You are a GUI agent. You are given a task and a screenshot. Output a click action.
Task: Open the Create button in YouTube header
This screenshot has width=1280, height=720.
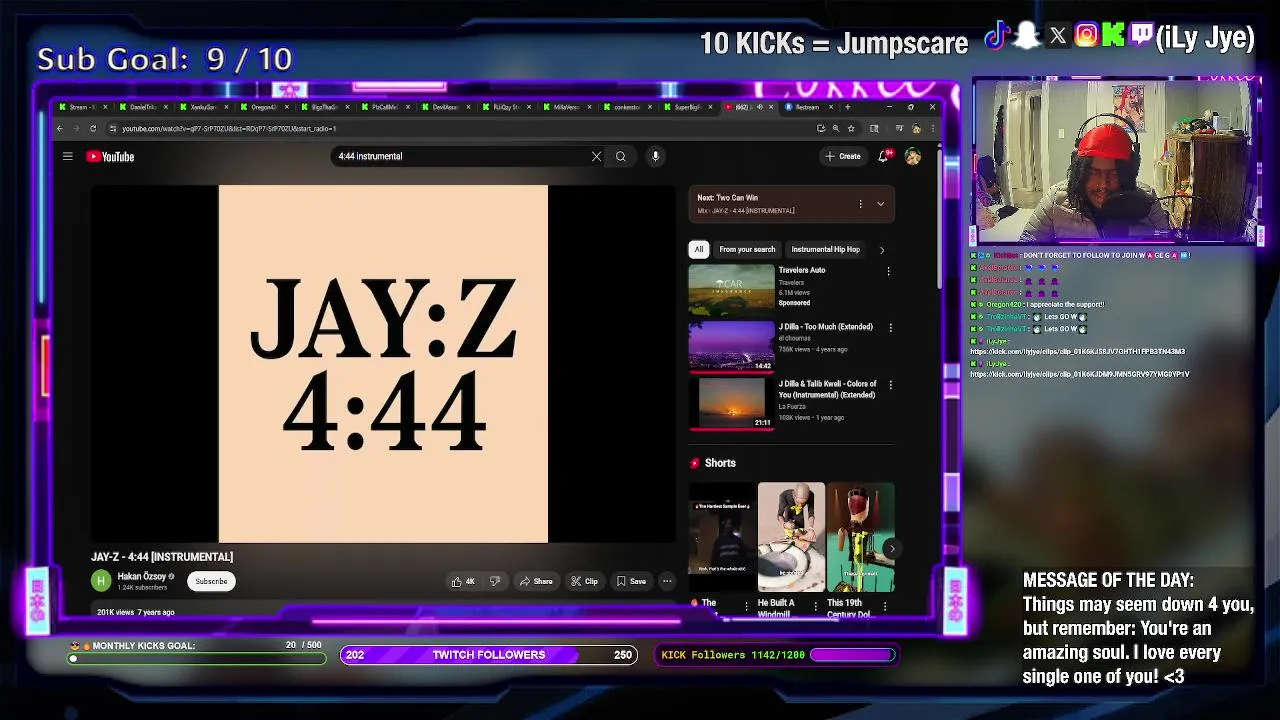click(x=843, y=156)
